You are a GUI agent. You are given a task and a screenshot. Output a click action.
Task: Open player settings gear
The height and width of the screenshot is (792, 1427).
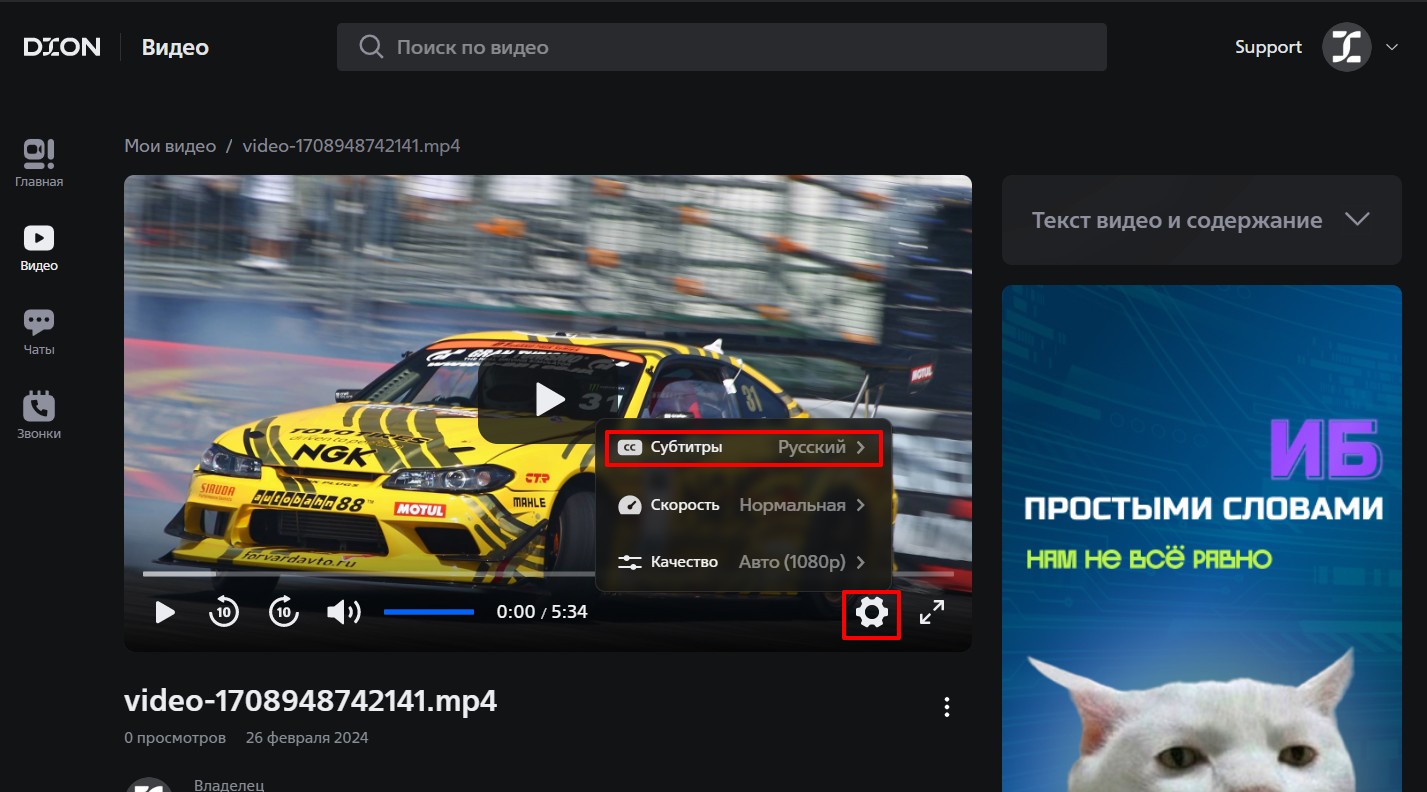pos(872,612)
